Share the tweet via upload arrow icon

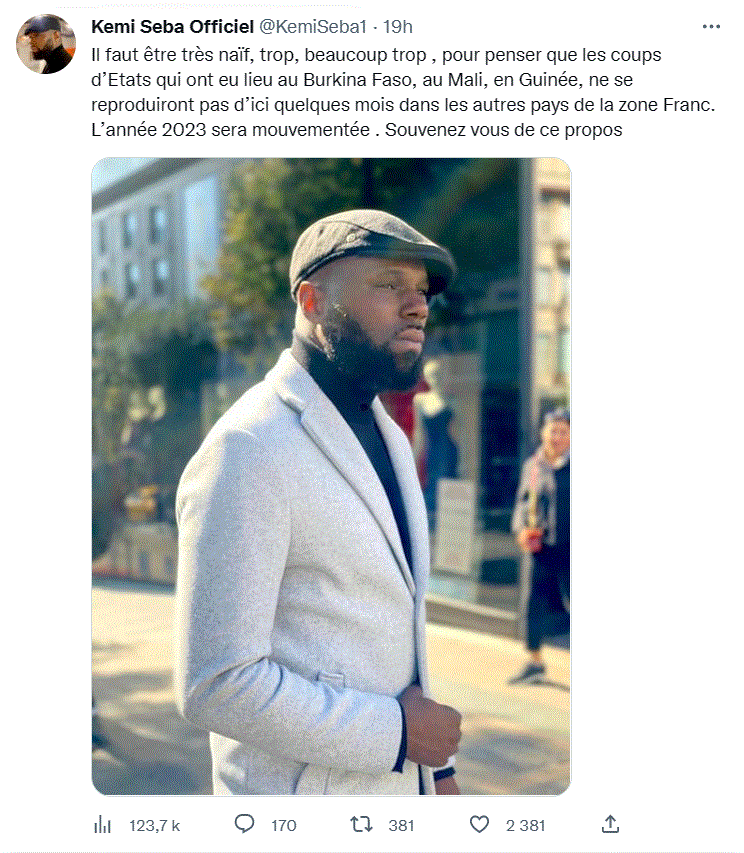(610, 824)
